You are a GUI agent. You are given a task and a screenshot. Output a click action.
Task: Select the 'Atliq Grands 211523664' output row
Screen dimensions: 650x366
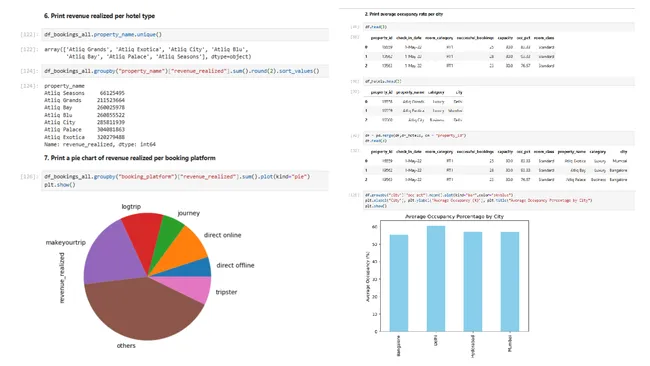tap(84, 100)
